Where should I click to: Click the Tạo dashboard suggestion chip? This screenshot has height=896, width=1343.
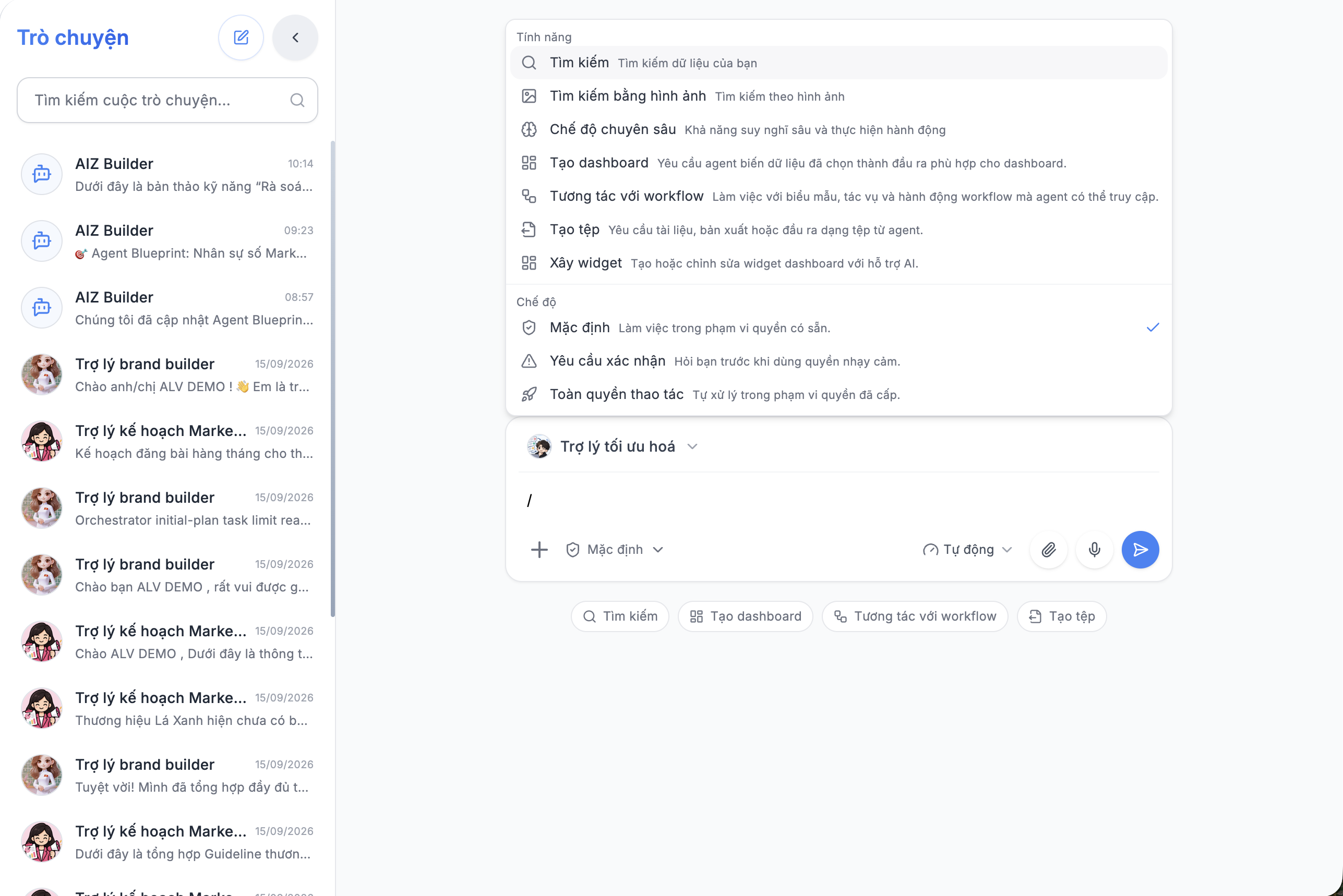(745, 616)
